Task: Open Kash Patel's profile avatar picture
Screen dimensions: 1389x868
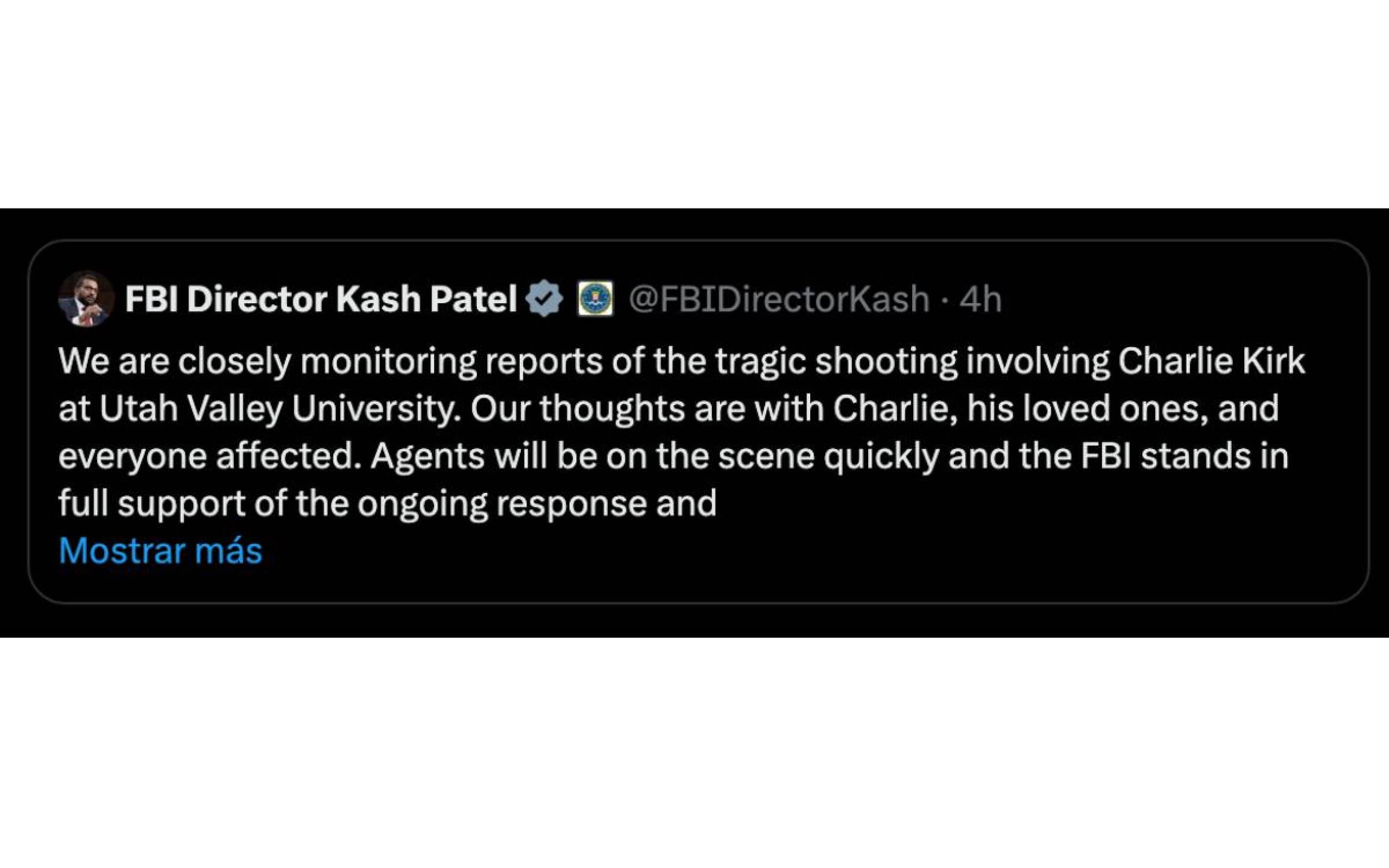Action: [x=86, y=298]
